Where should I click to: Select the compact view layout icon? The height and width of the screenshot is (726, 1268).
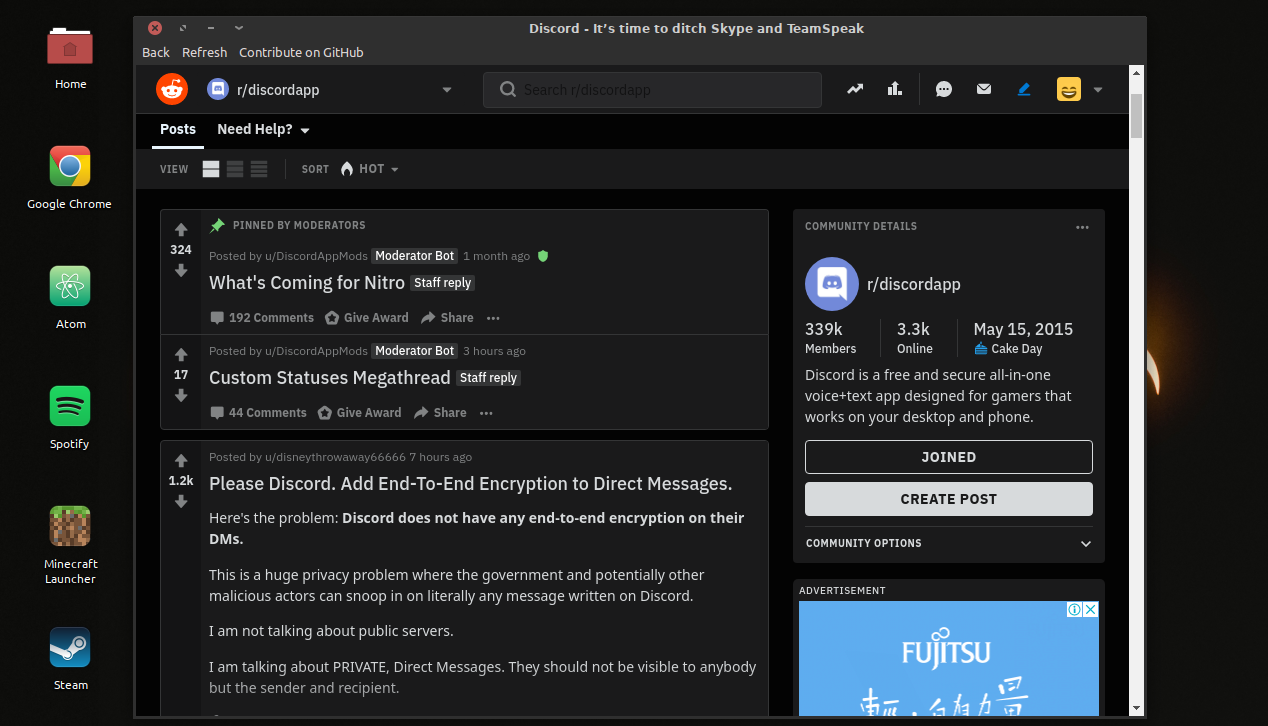pos(259,169)
